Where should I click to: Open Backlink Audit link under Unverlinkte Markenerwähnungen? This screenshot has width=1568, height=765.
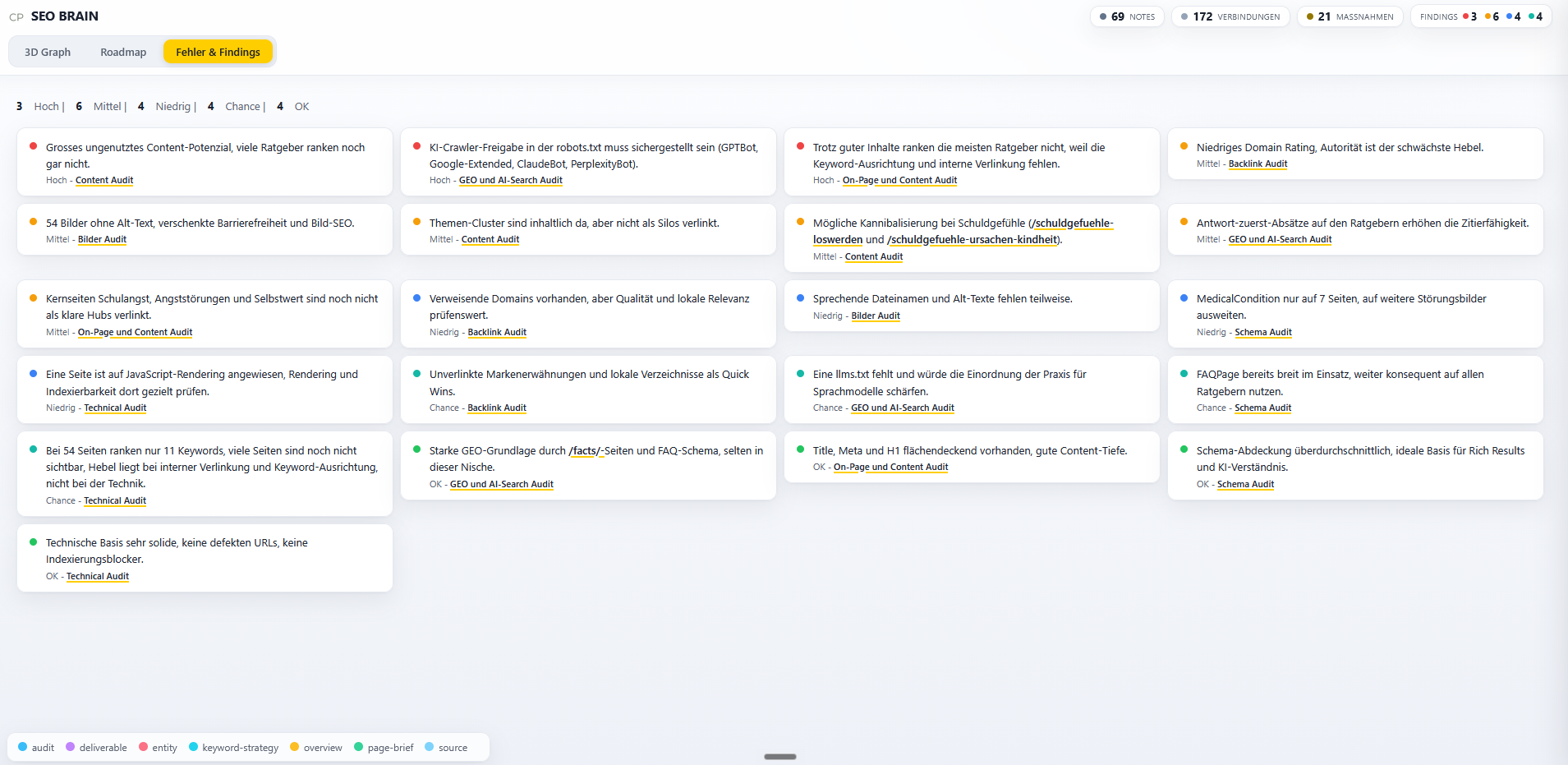[x=497, y=408]
